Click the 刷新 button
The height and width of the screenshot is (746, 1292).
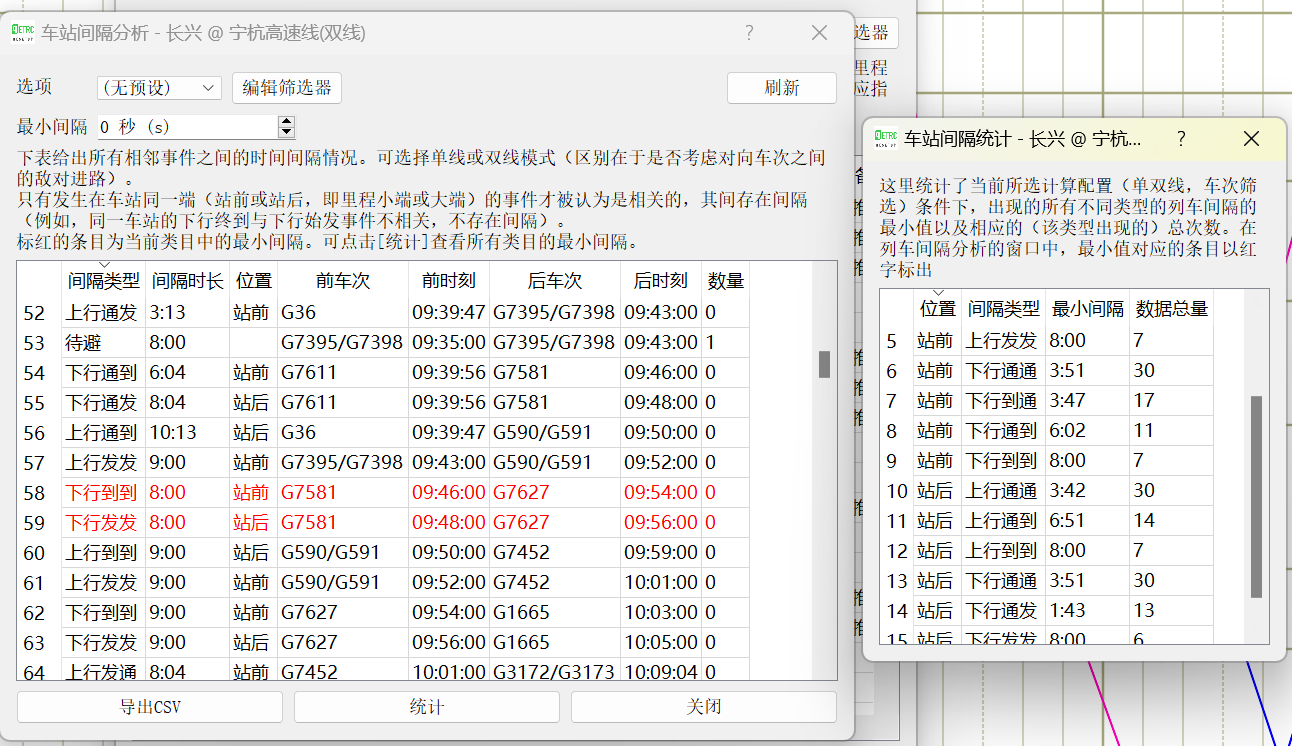point(782,88)
